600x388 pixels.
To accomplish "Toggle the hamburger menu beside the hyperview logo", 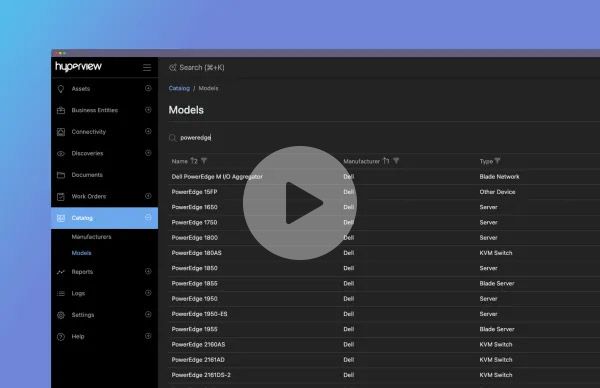I will pyautogui.click(x=147, y=68).
